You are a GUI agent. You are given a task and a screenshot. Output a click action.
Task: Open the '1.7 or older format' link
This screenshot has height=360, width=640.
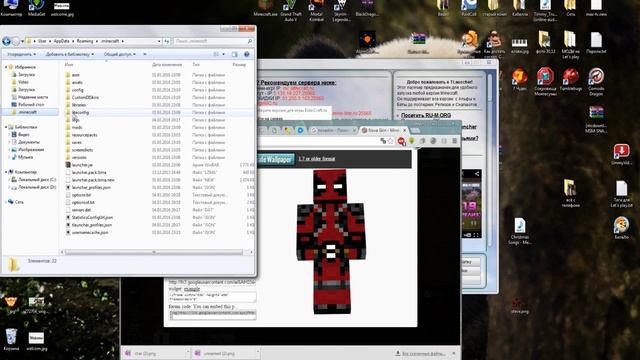[317, 159]
